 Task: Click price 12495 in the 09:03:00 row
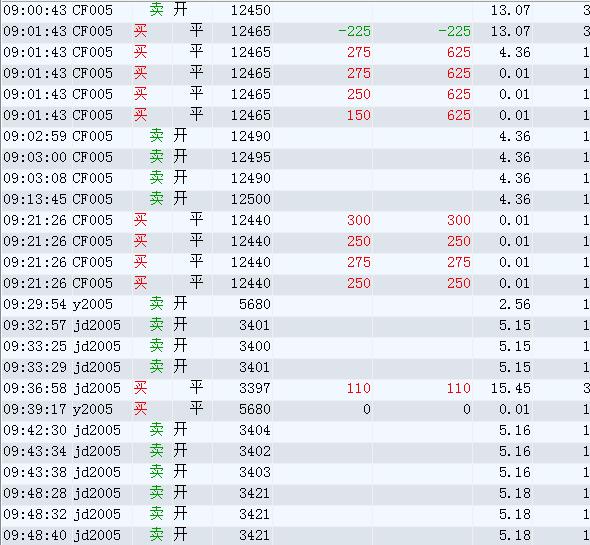tap(251, 157)
